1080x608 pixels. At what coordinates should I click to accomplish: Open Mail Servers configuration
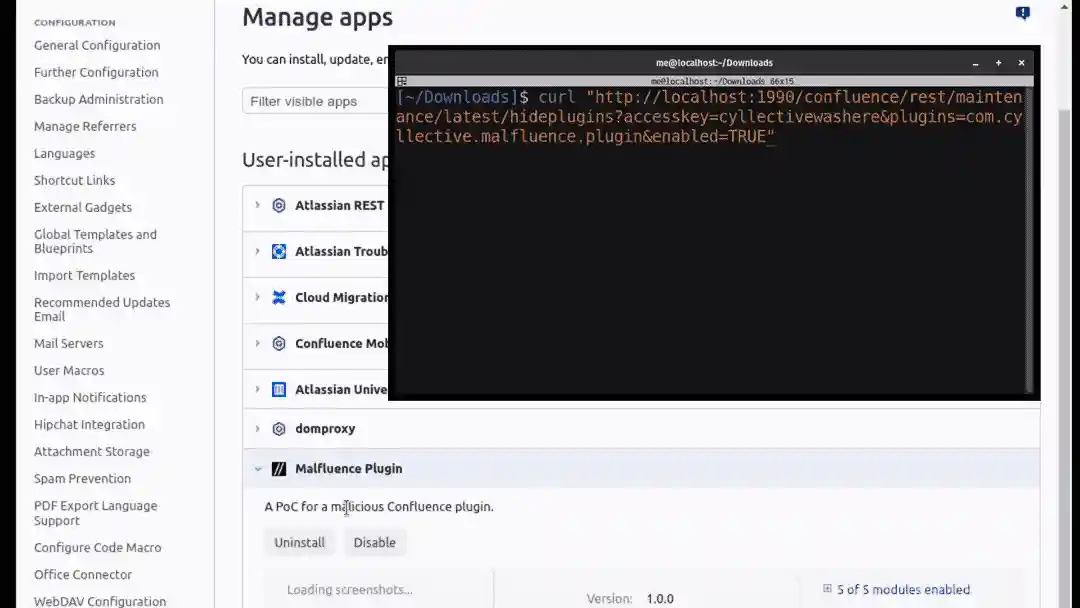coord(68,344)
